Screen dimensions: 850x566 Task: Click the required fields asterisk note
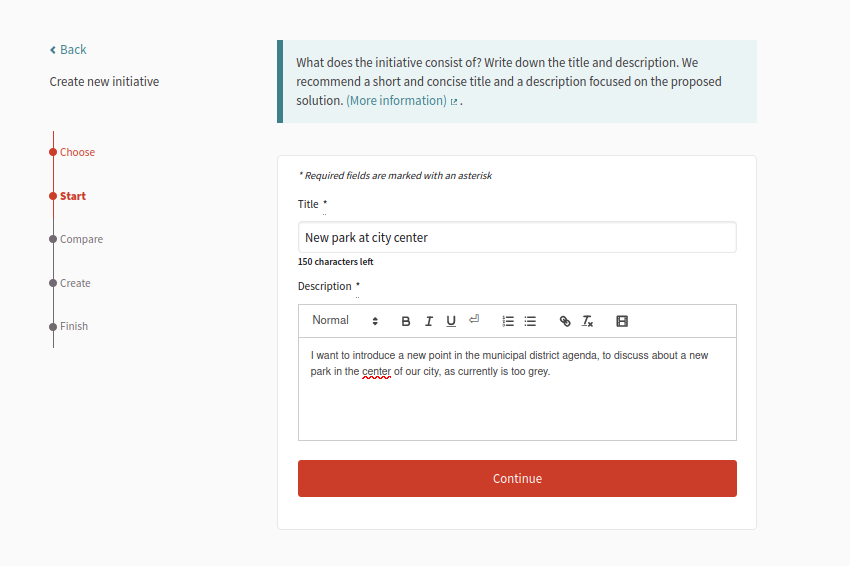395,176
